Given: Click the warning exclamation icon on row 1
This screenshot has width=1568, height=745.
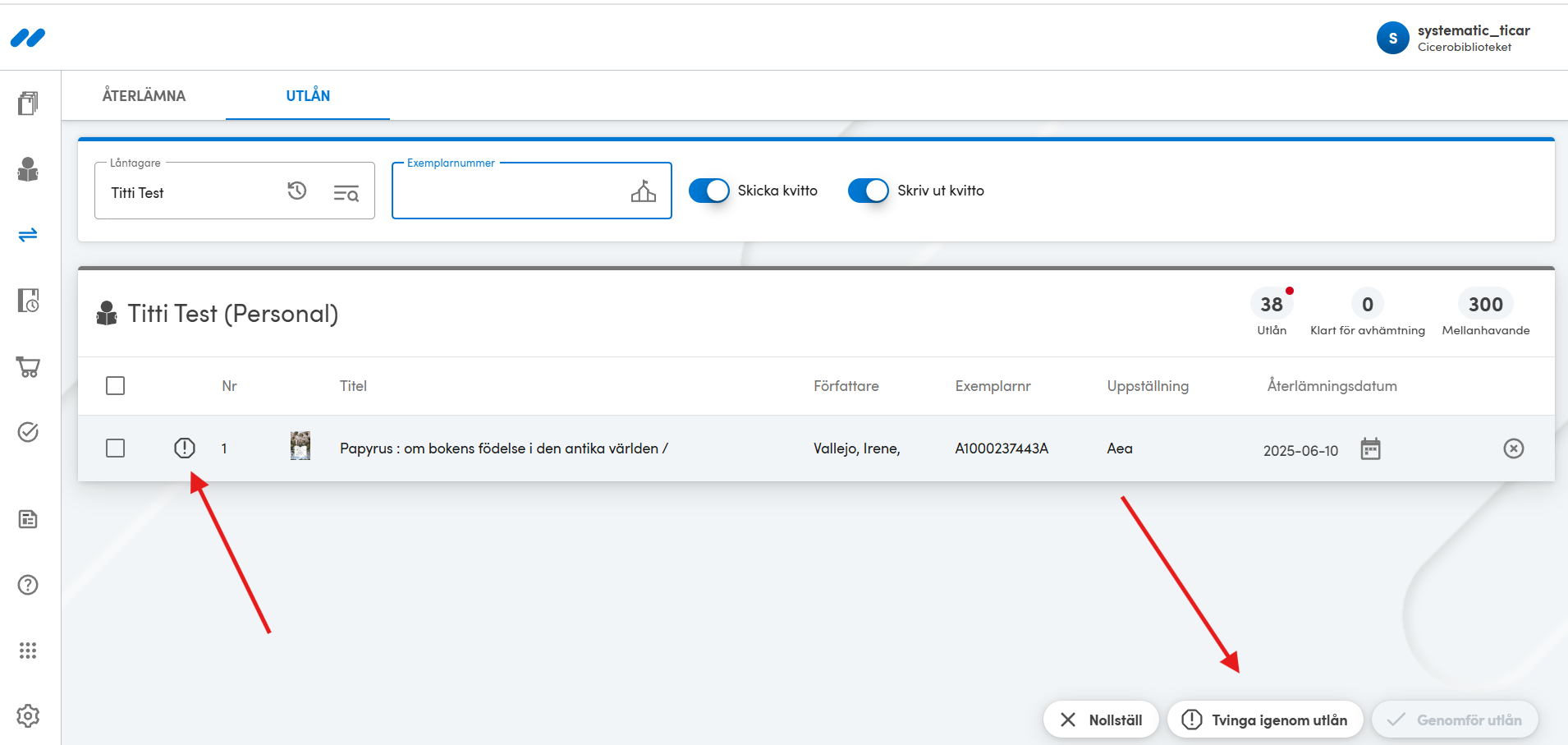Looking at the screenshot, I should pos(185,448).
